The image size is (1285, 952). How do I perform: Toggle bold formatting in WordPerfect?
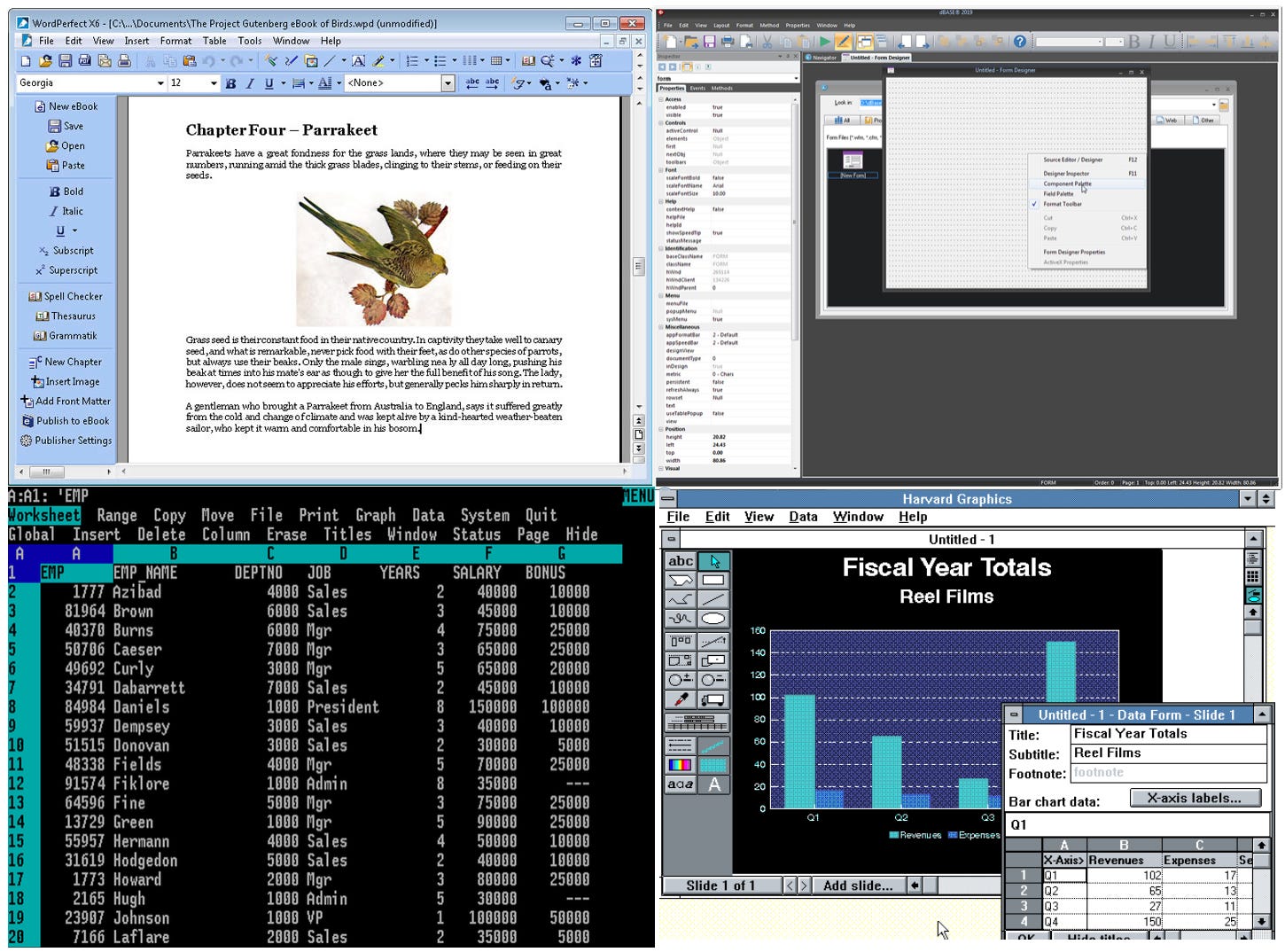coord(231,82)
